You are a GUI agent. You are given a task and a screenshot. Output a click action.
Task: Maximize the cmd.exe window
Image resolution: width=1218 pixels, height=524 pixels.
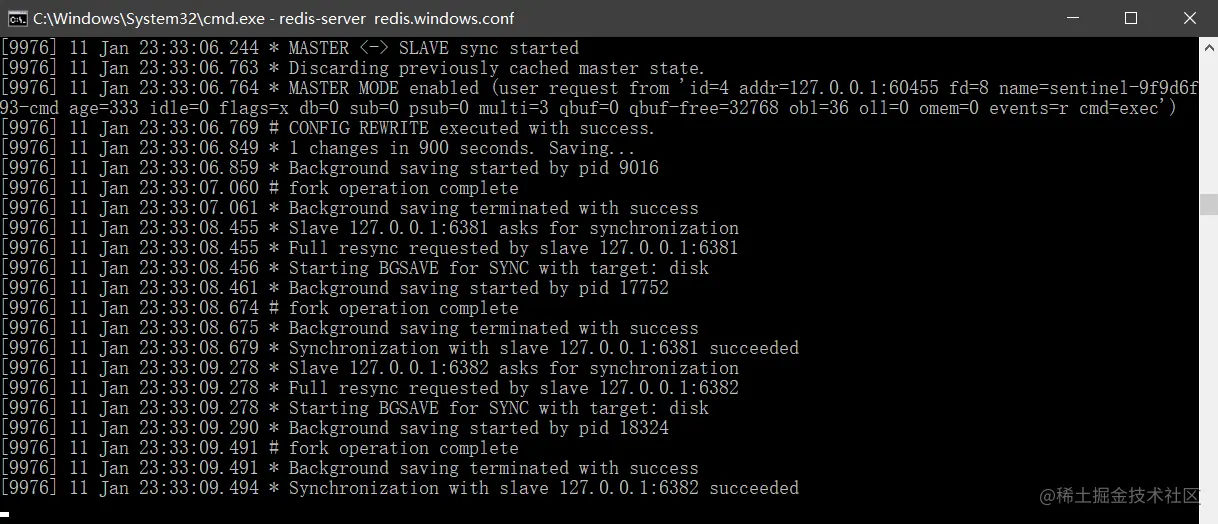[1131, 18]
